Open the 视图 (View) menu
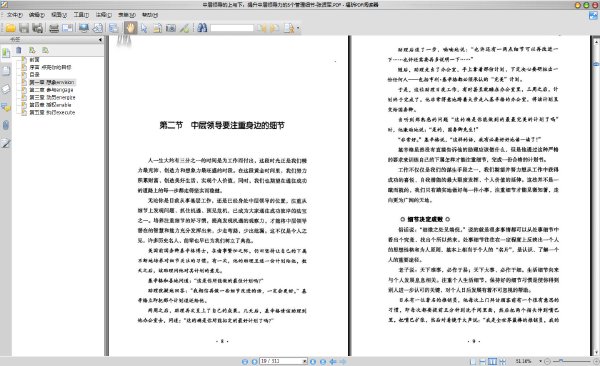 (59, 15)
